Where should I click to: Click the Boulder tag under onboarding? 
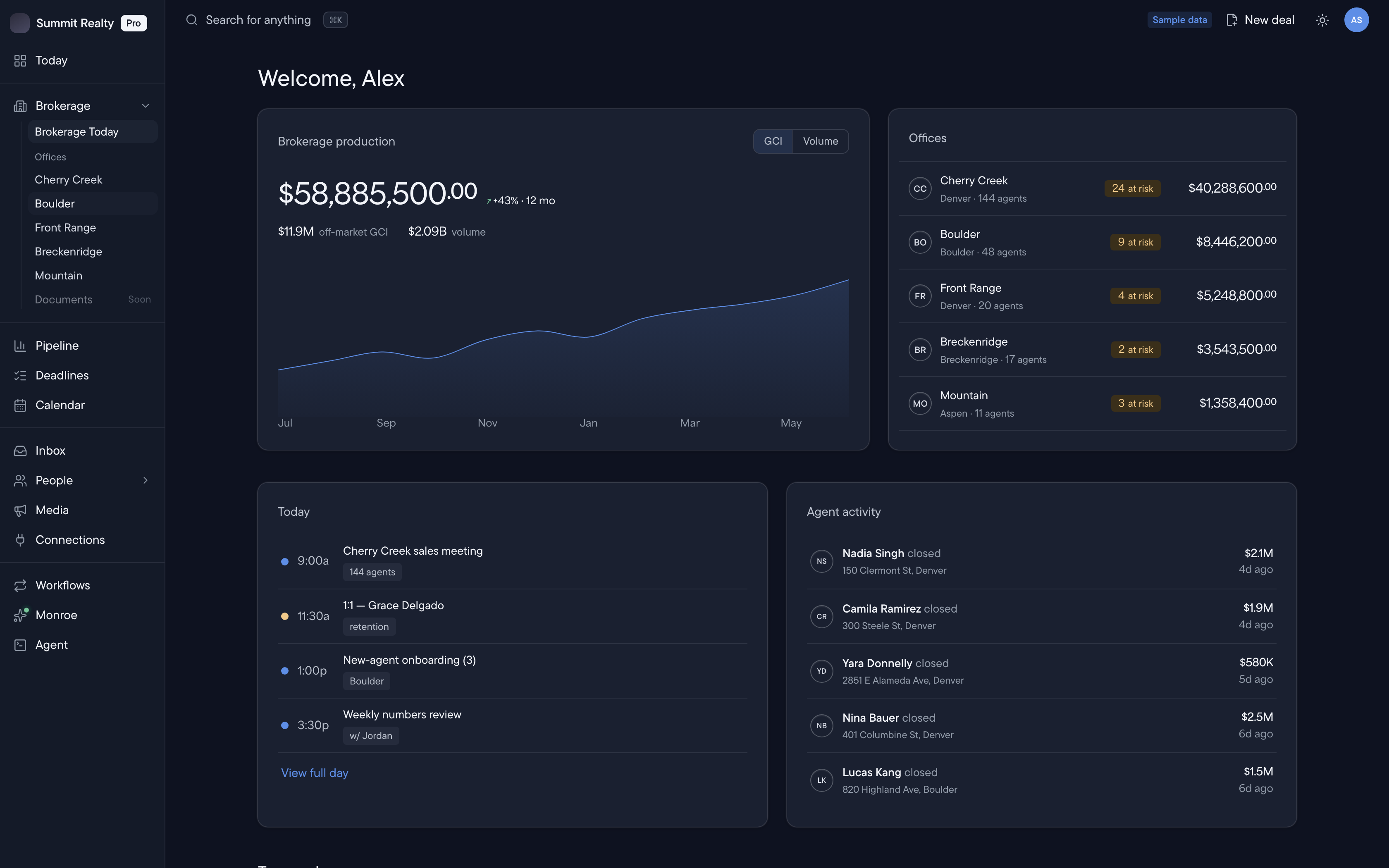366,682
